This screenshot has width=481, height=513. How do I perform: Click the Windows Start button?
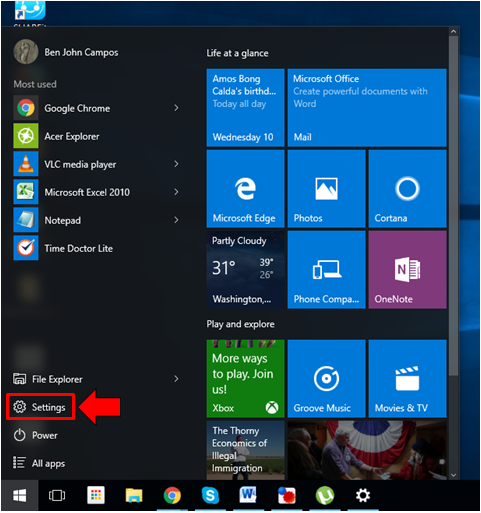pyautogui.click(x=20, y=496)
